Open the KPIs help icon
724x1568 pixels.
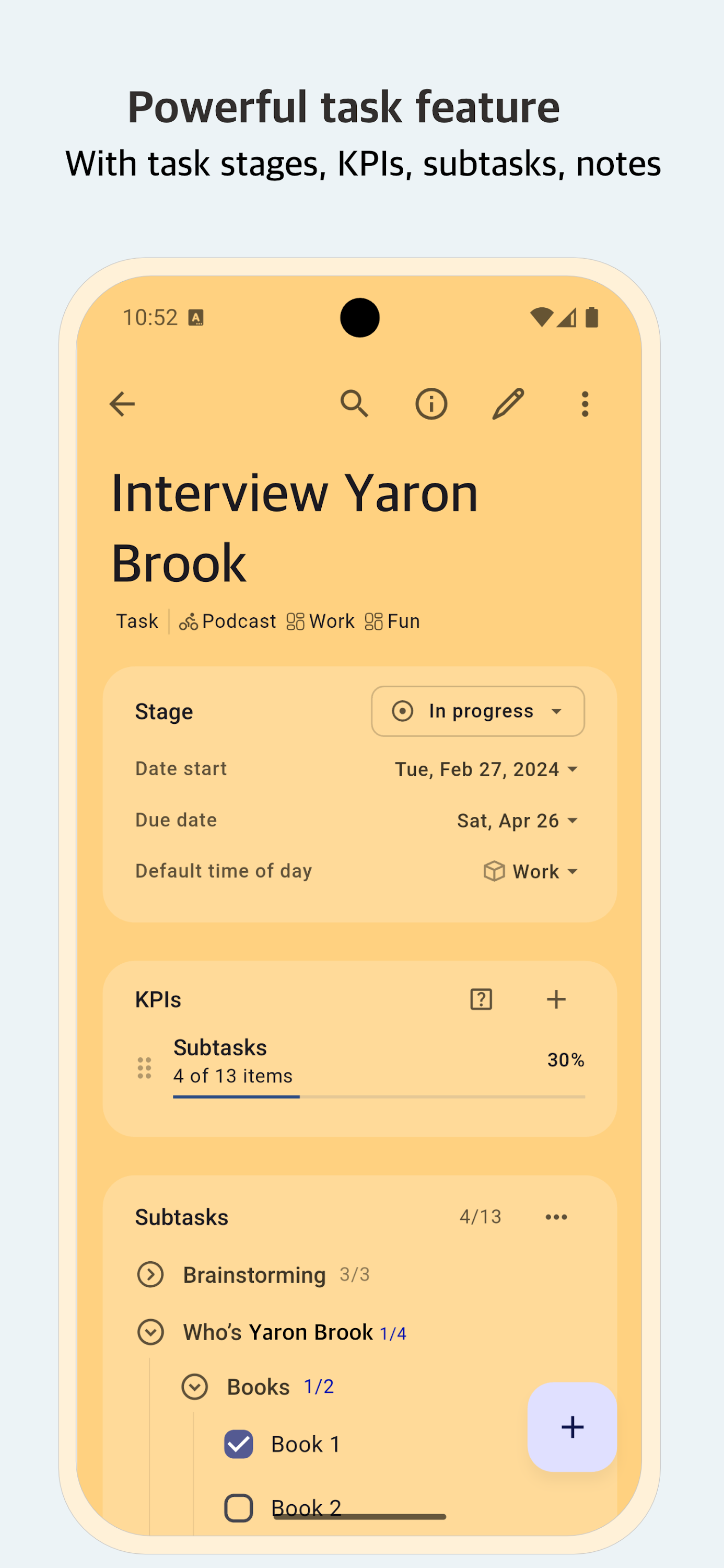point(481,999)
